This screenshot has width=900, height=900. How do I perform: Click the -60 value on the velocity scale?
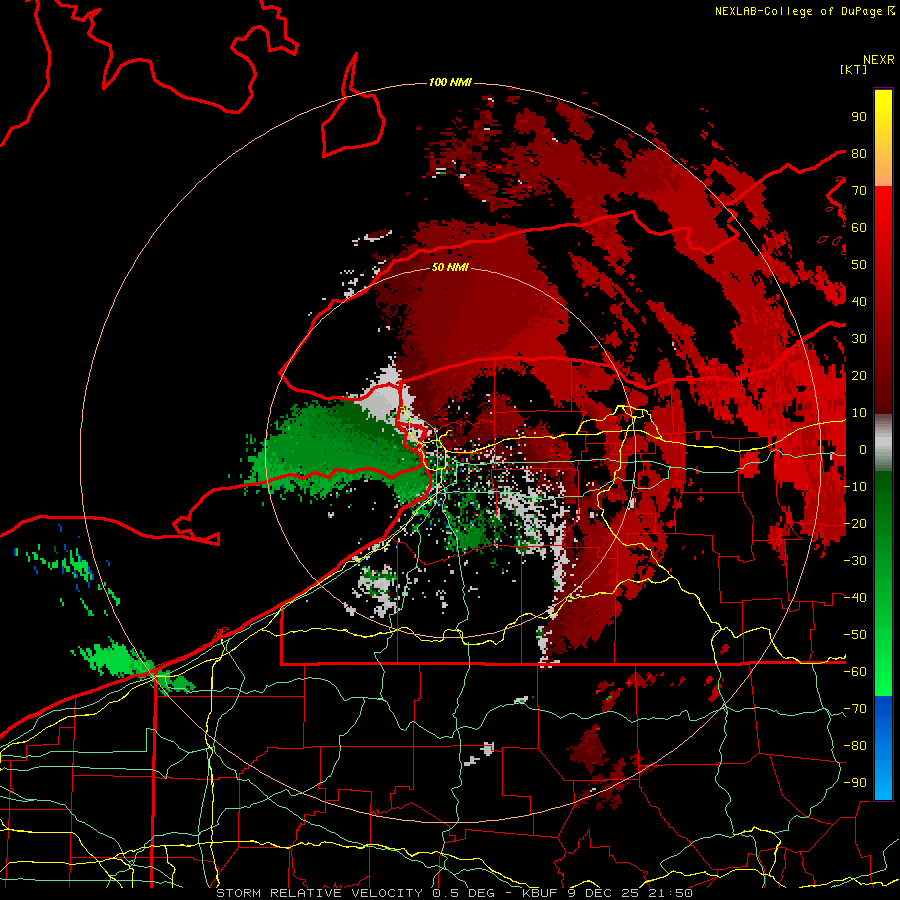pyautogui.click(x=855, y=672)
